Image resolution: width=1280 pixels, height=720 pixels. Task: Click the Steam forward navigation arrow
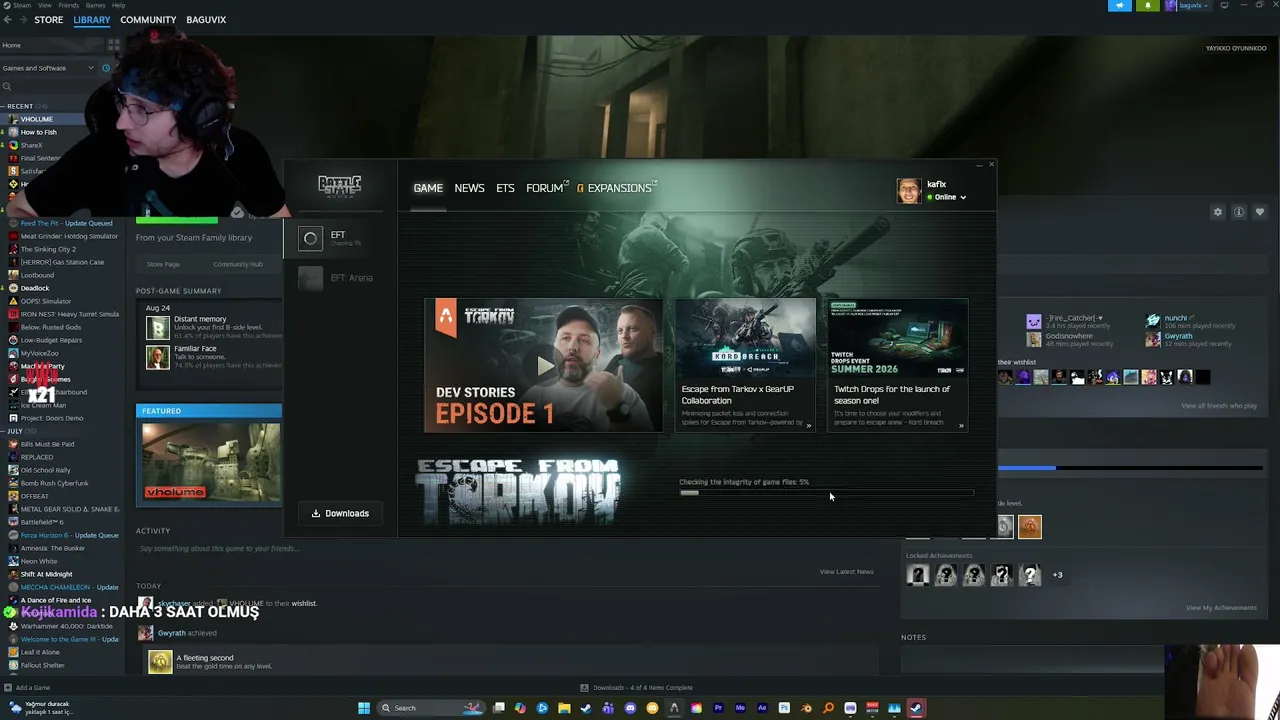tap(23, 20)
